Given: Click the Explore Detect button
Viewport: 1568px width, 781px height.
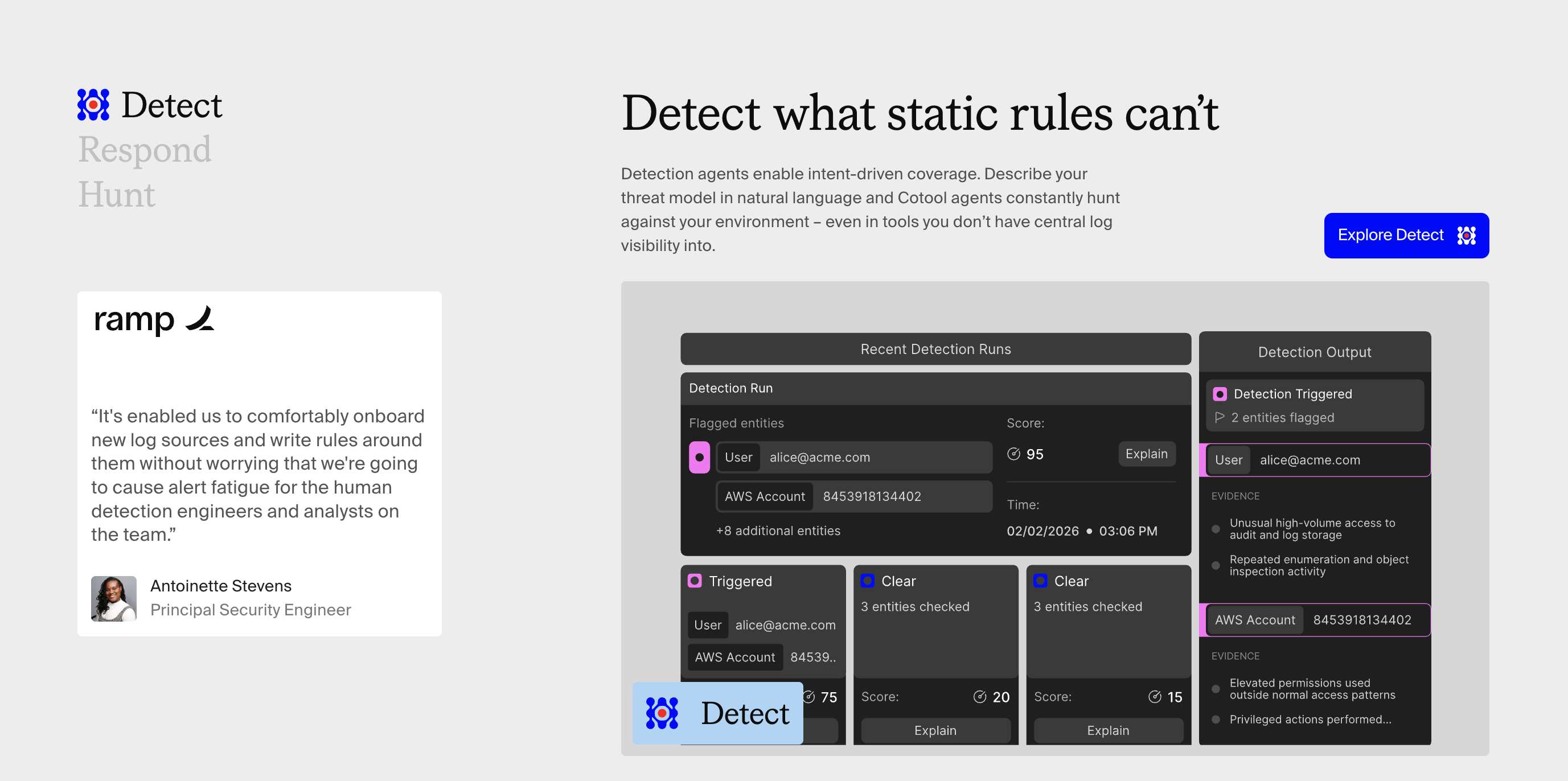Looking at the screenshot, I should (1406, 236).
